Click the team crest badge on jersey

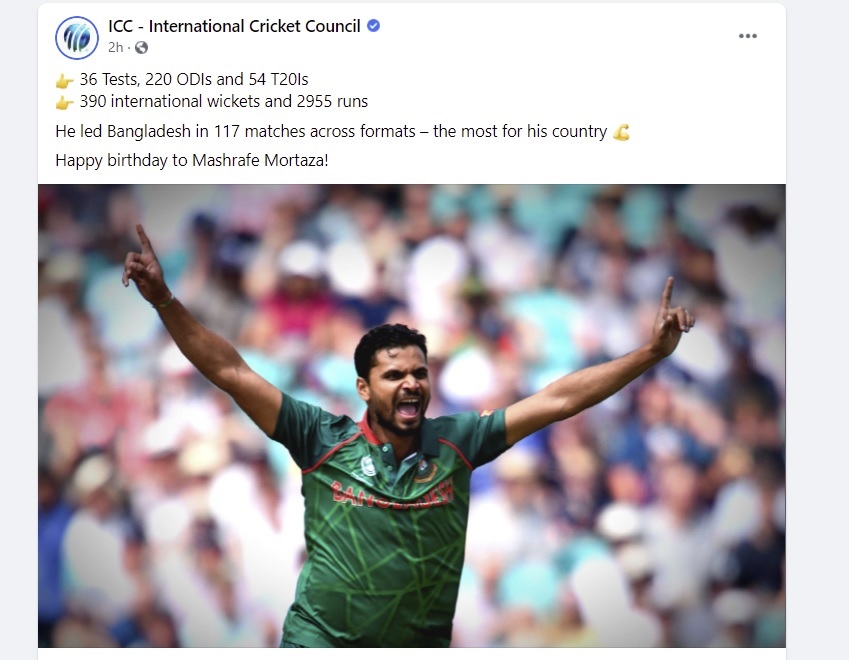coord(426,471)
